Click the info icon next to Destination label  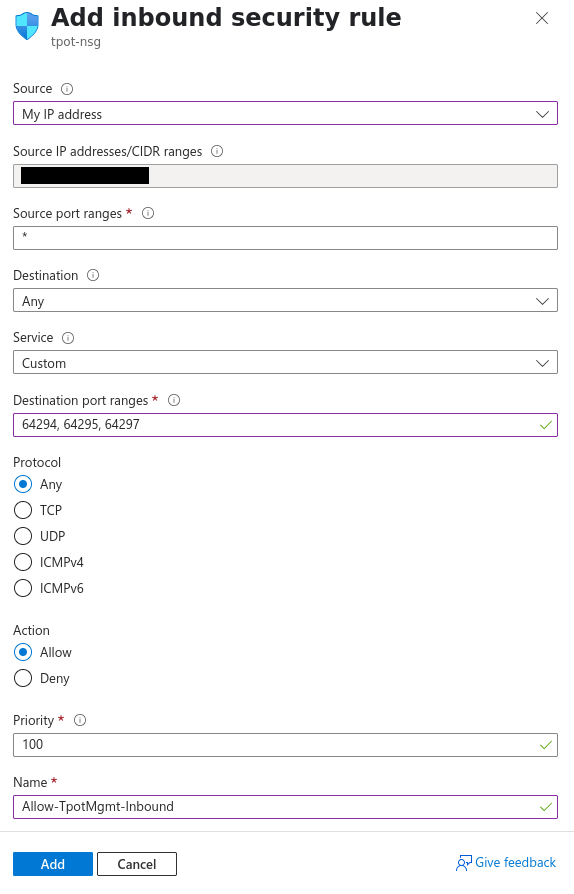[x=93, y=275]
